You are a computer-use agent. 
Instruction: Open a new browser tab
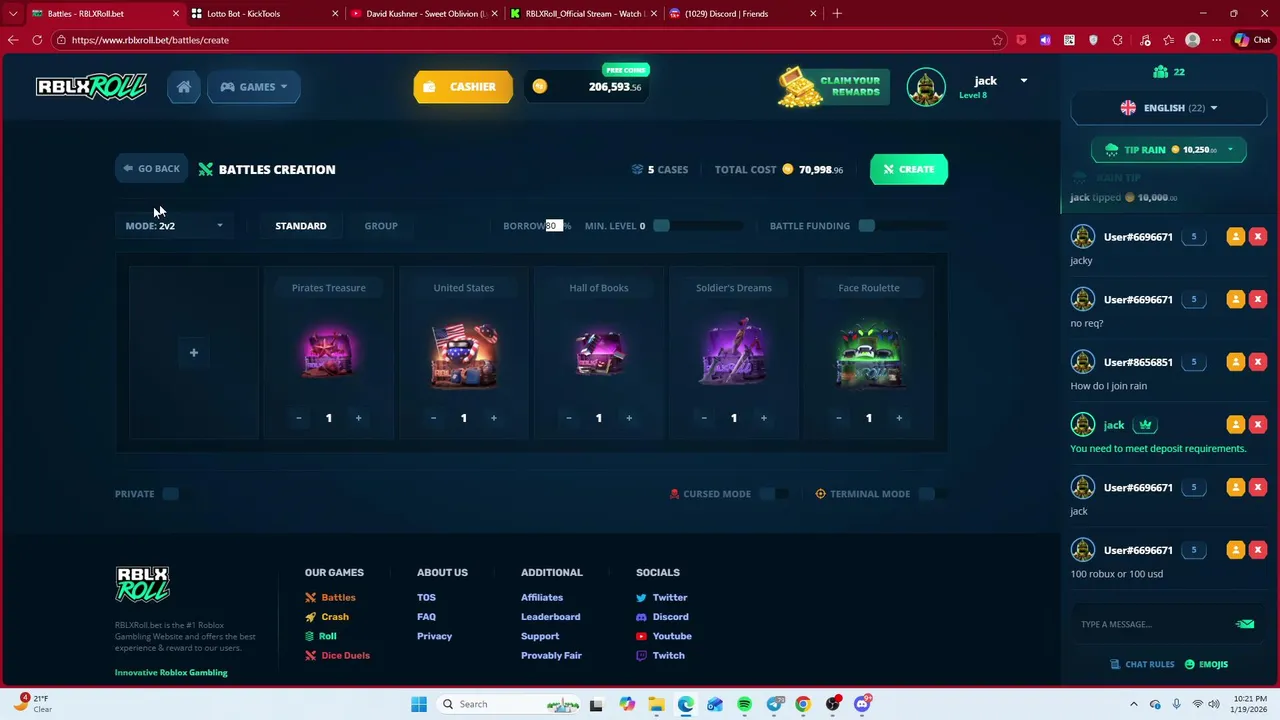click(x=837, y=14)
